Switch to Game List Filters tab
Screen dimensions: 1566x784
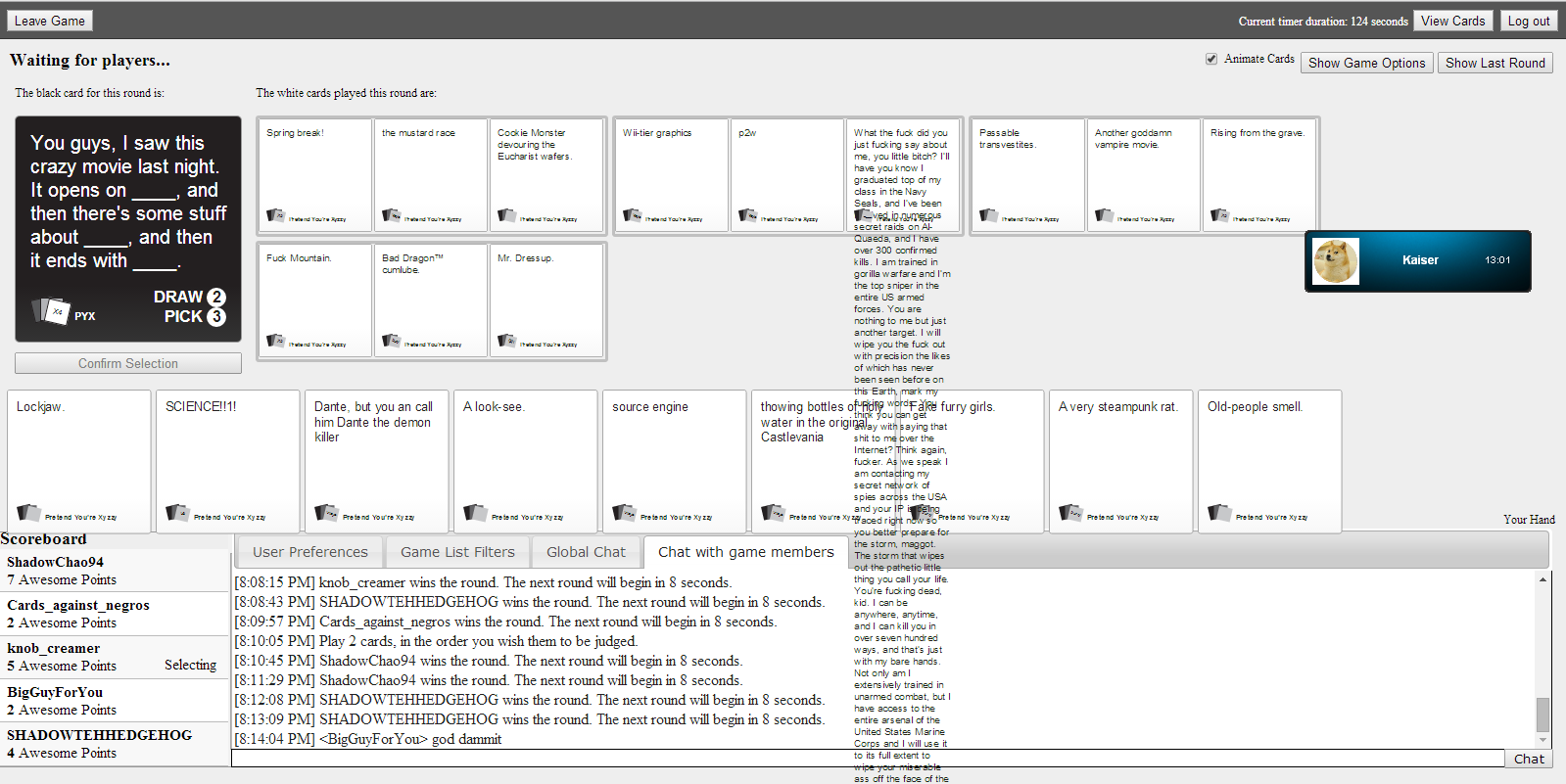click(457, 552)
